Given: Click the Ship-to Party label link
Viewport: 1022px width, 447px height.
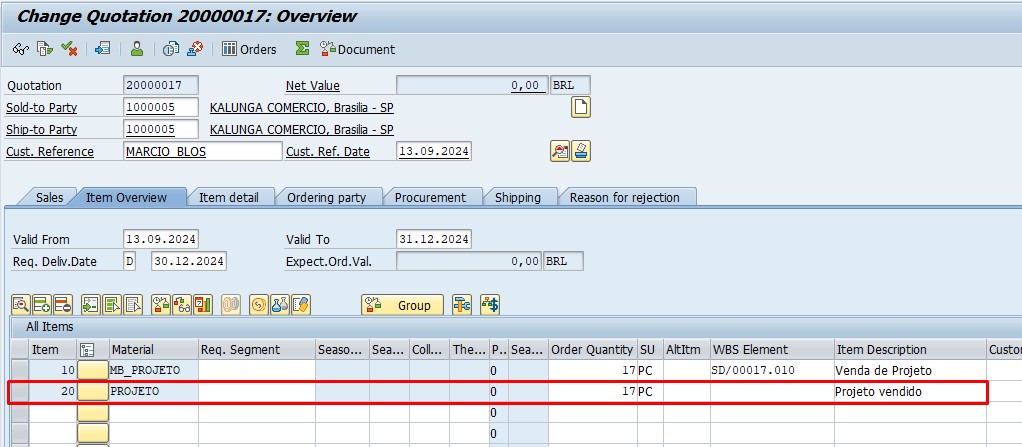Looking at the screenshot, I should click(41, 130).
